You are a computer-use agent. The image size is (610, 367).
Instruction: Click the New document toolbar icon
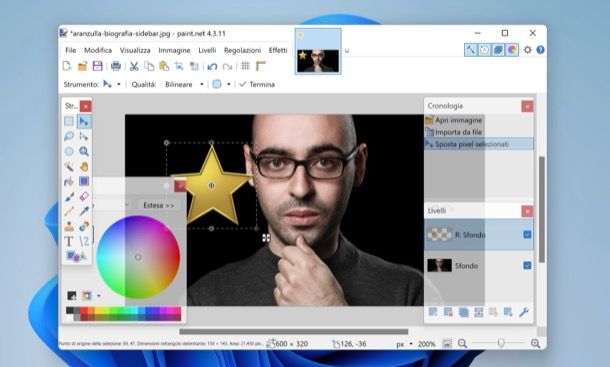pyautogui.click(x=67, y=66)
